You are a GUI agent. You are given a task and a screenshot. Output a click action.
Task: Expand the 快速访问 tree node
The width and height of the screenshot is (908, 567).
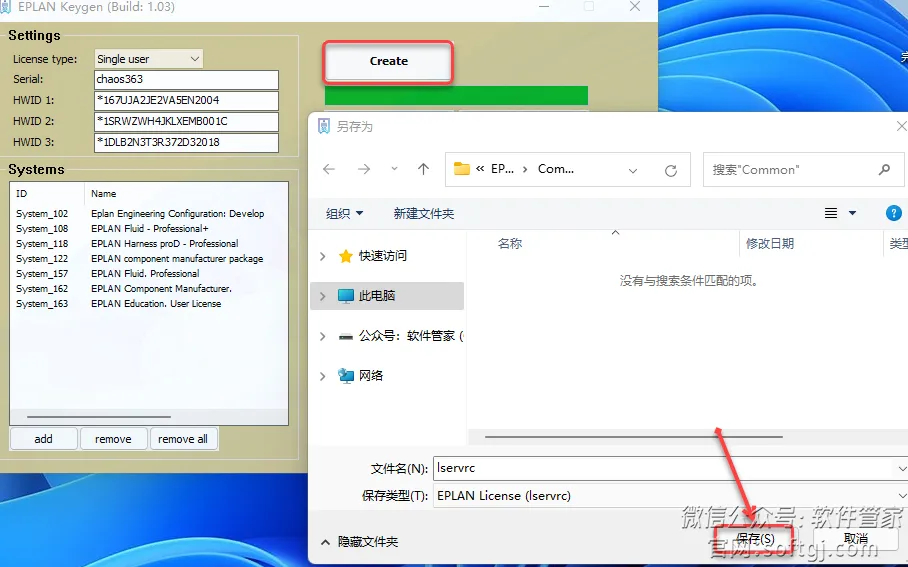click(x=322, y=256)
